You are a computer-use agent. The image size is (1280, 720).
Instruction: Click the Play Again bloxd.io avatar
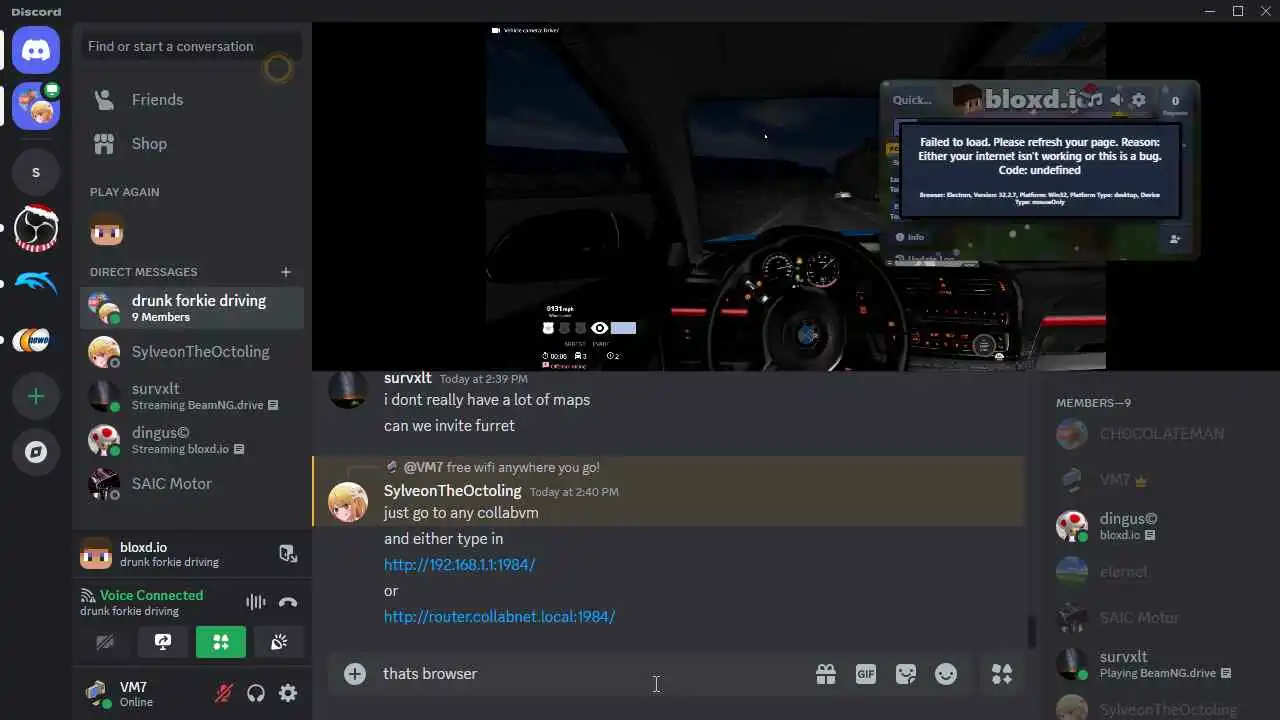click(107, 229)
